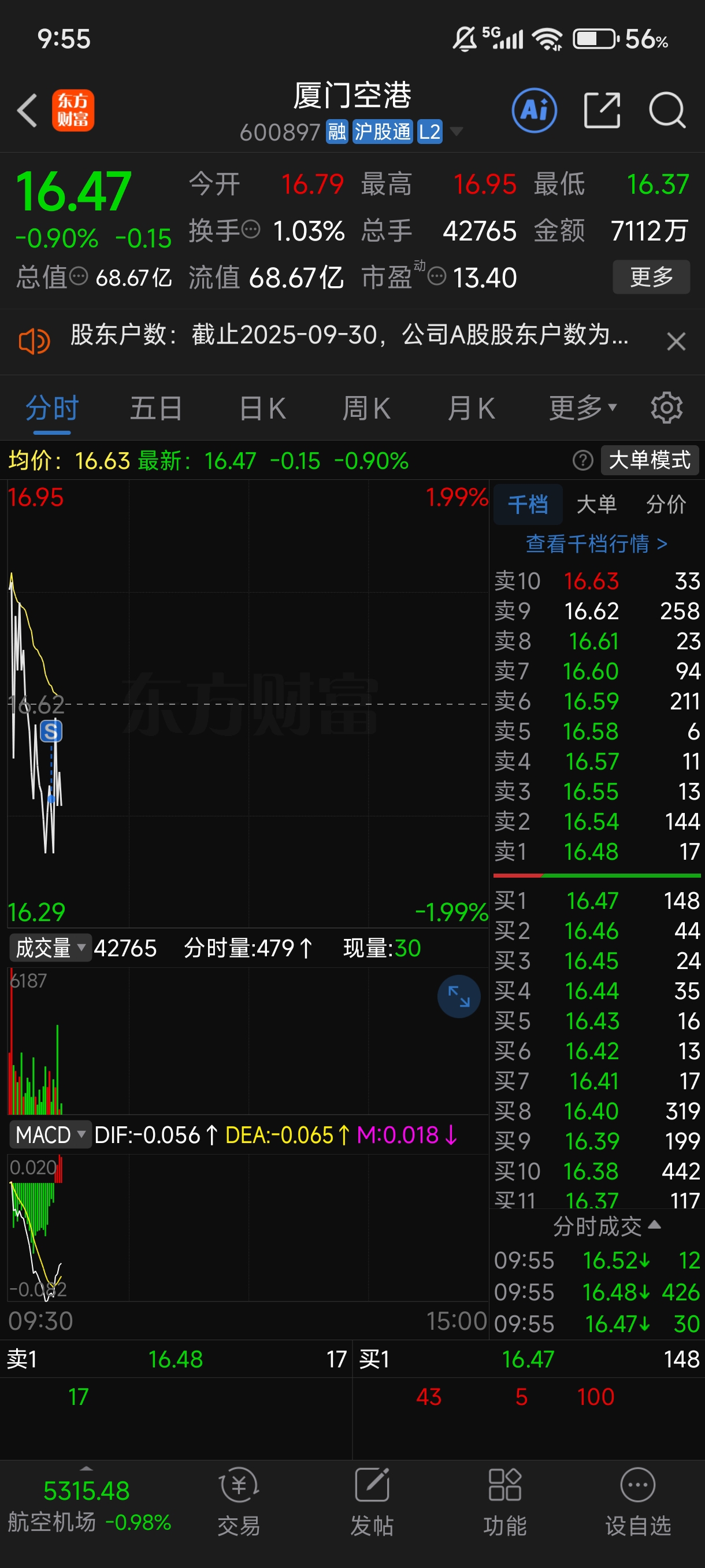Tap the muted notification bell in status bar
This screenshot has height=1568, width=705.
pos(465,39)
